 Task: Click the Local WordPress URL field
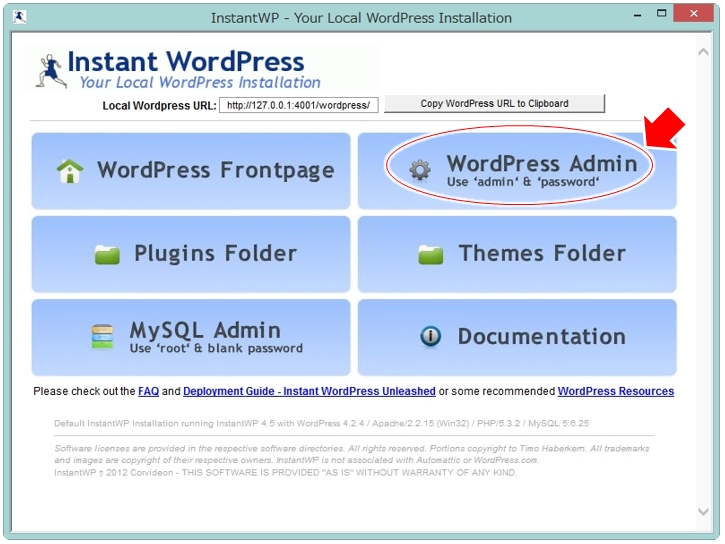299,105
